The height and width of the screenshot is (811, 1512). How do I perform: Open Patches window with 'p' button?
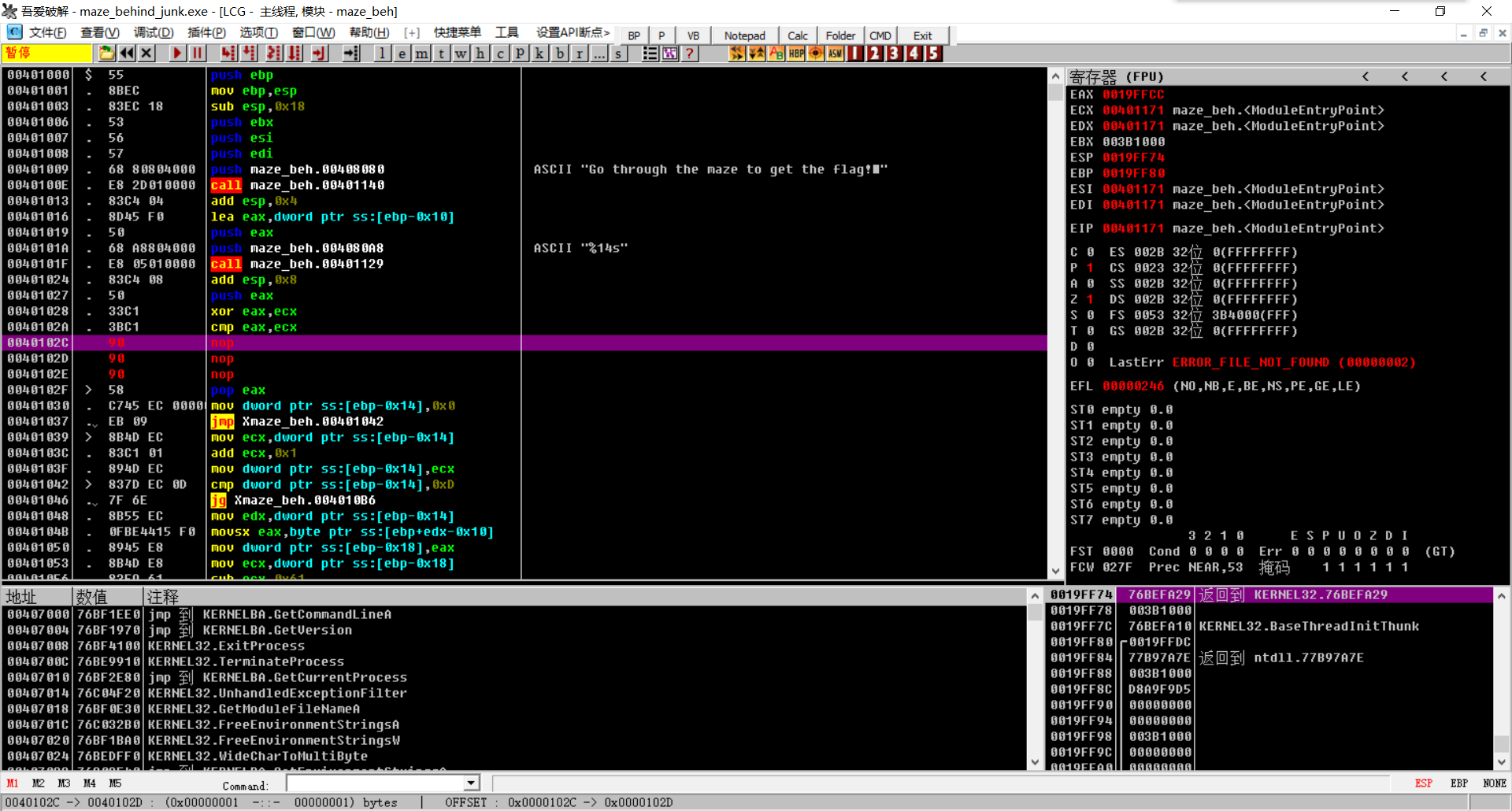(520, 53)
